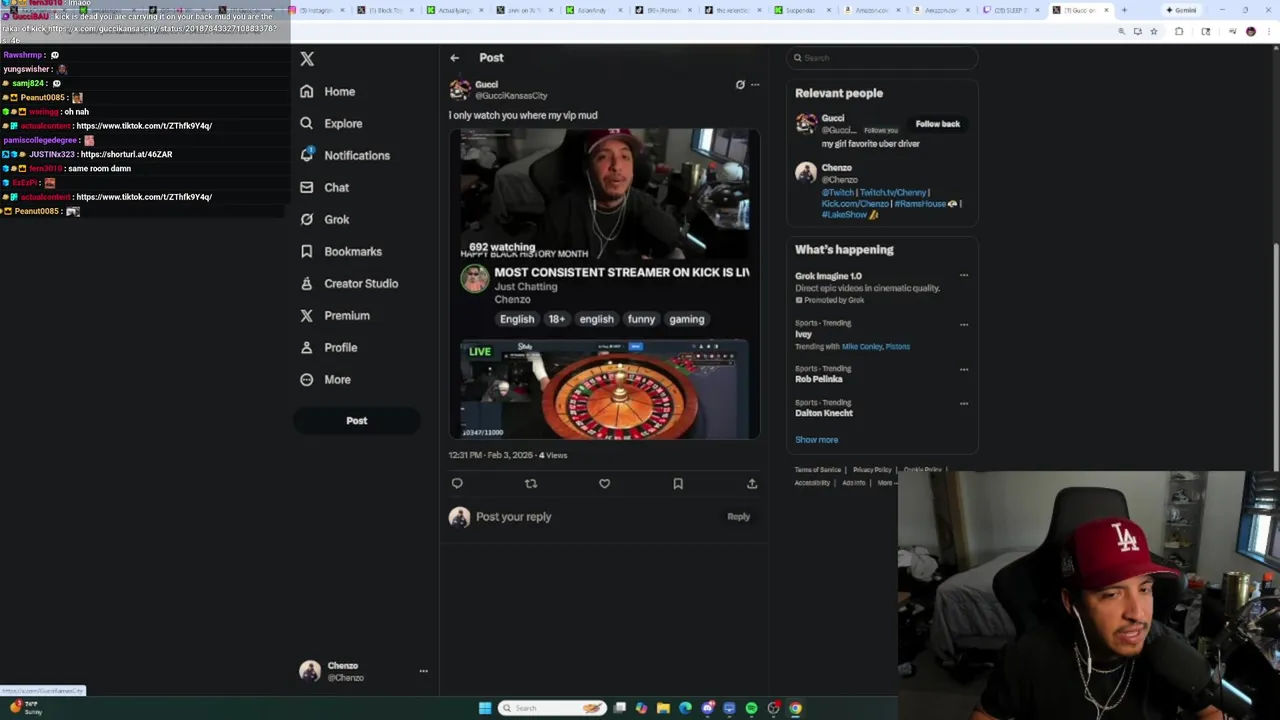Open the Chrome profile avatar
This screenshot has width=1280, height=720.
pyautogui.click(x=1250, y=32)
